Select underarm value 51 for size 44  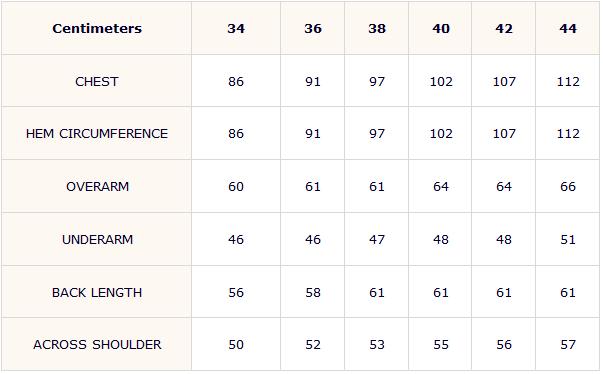(568, 240)
